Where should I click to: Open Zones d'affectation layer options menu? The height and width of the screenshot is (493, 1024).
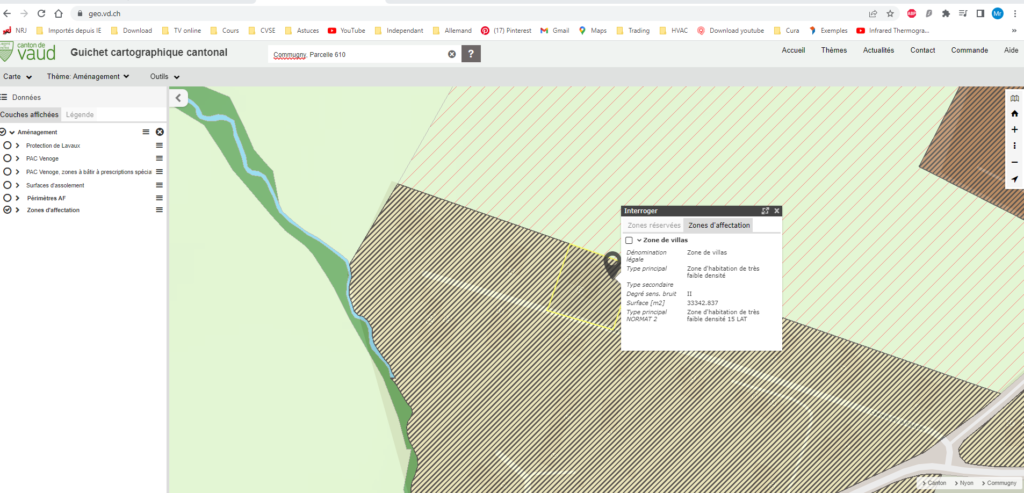pyautogui.click(x=159, y=210)
